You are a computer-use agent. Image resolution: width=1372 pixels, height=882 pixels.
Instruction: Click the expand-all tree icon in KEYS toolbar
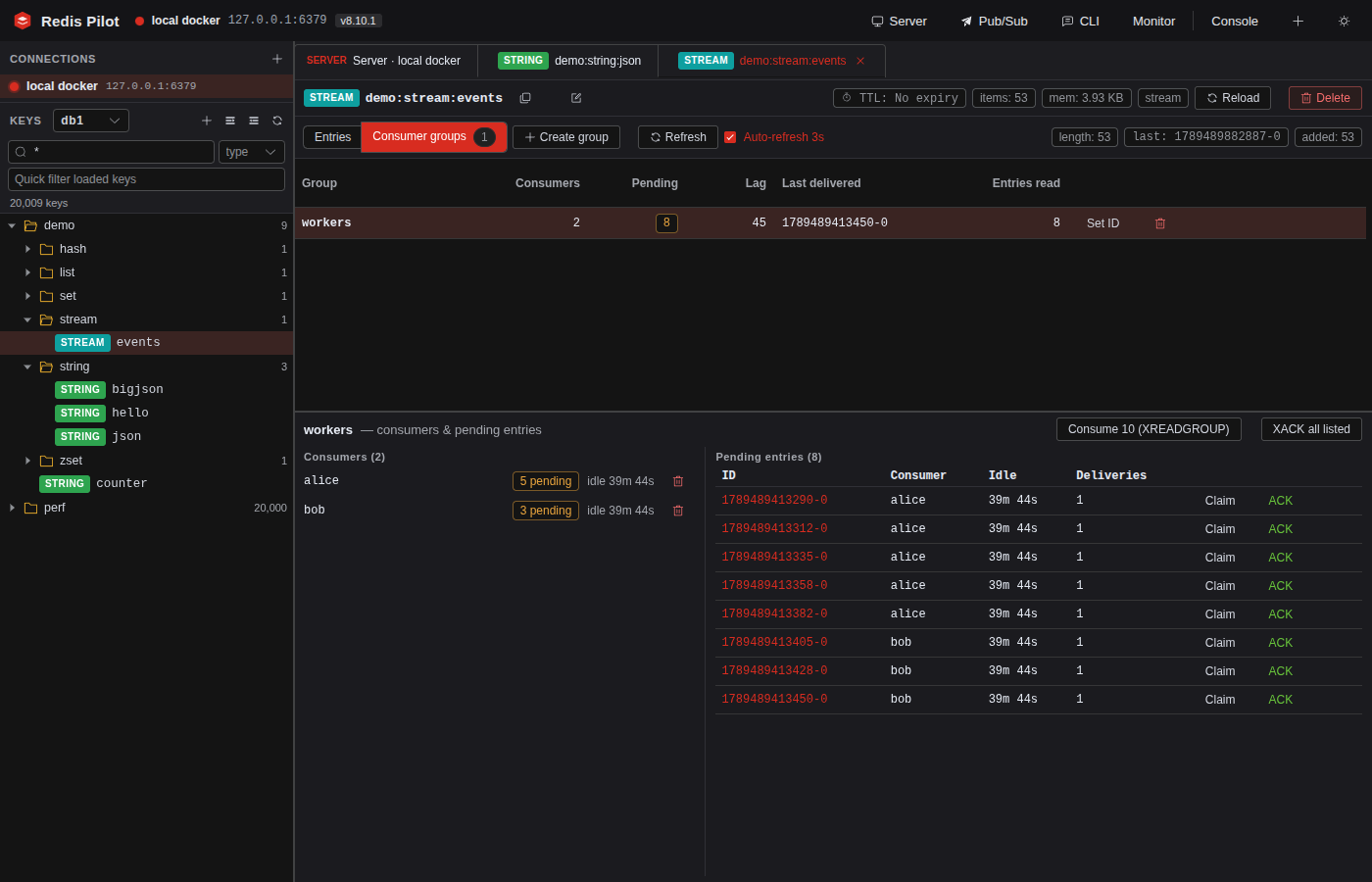click(230, 121)
